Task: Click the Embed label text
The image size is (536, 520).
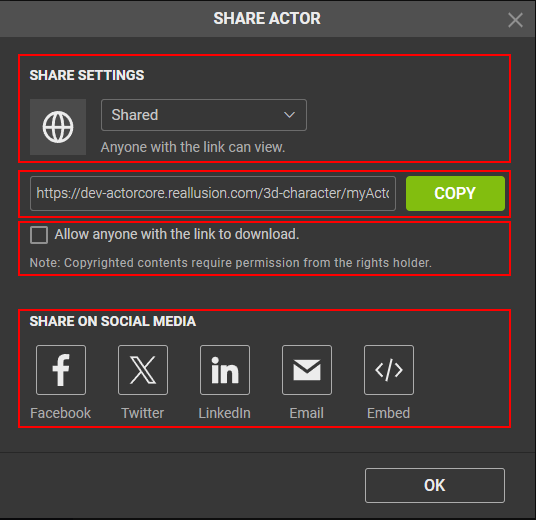Action: 389,413
